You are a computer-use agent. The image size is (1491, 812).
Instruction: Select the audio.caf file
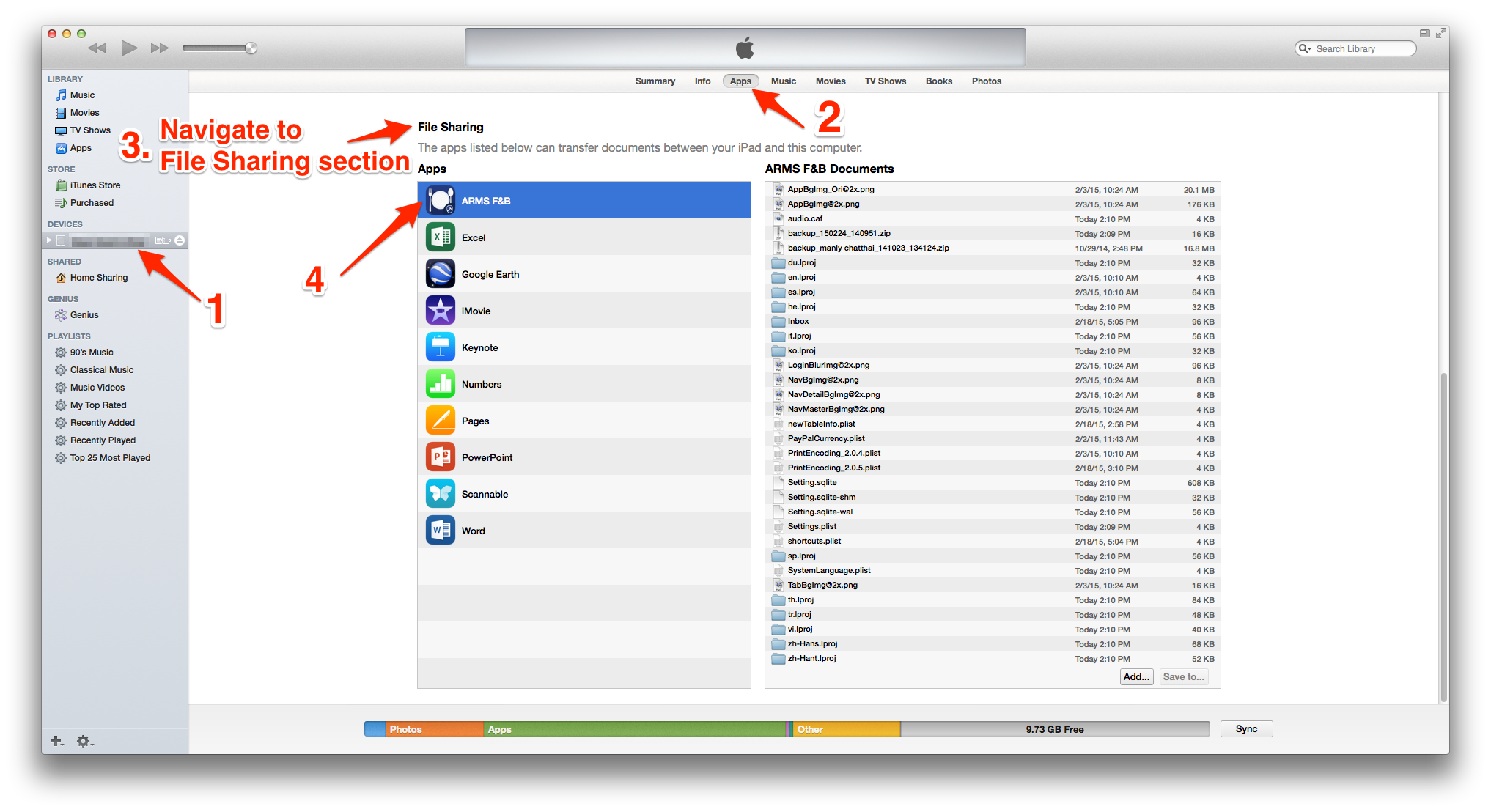993,218
